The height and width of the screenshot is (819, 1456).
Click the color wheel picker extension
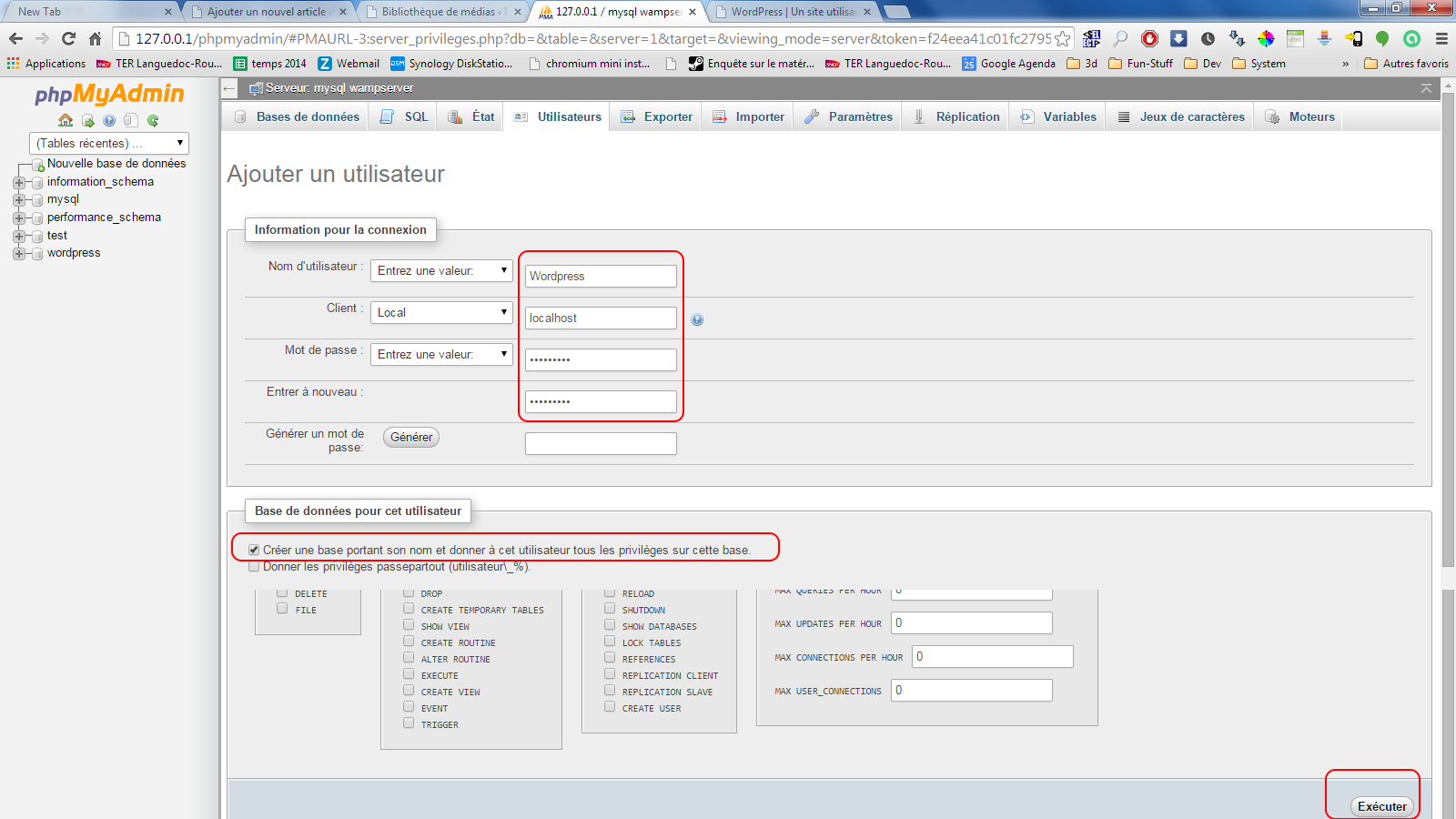[x=1266, y=38]
